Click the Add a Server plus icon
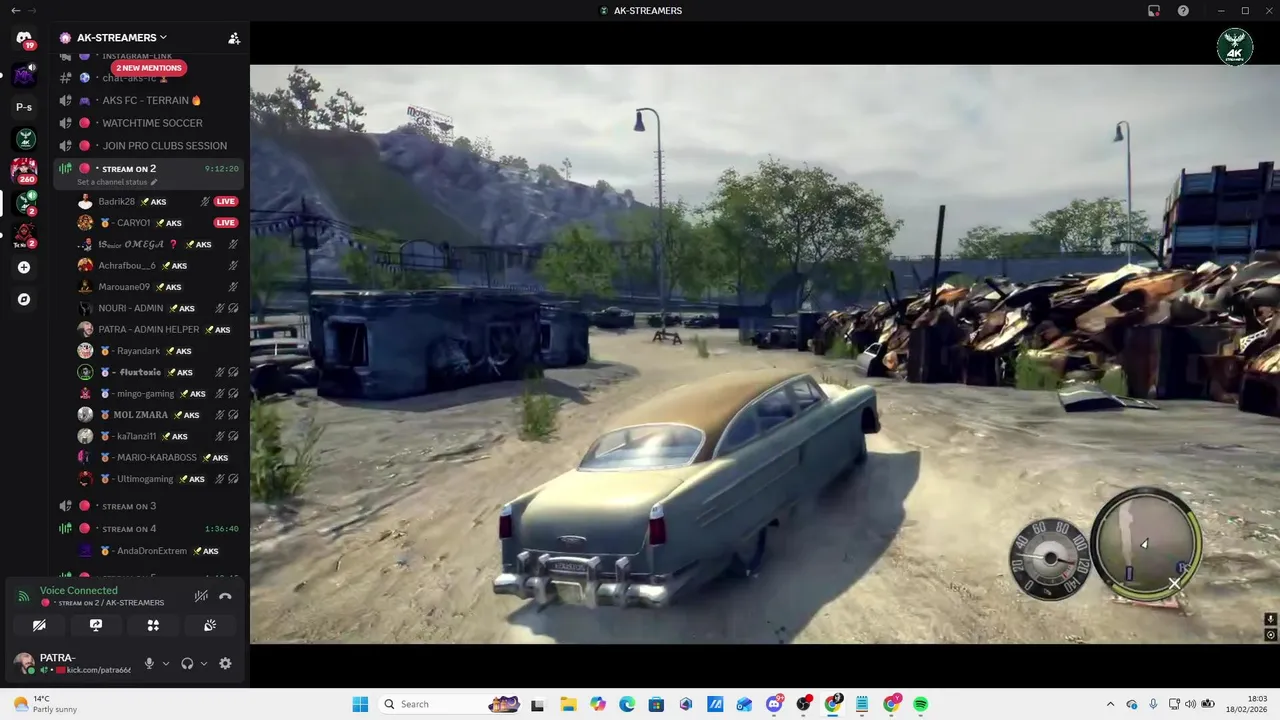The image size is (1280, 720). tap(24, 267)
